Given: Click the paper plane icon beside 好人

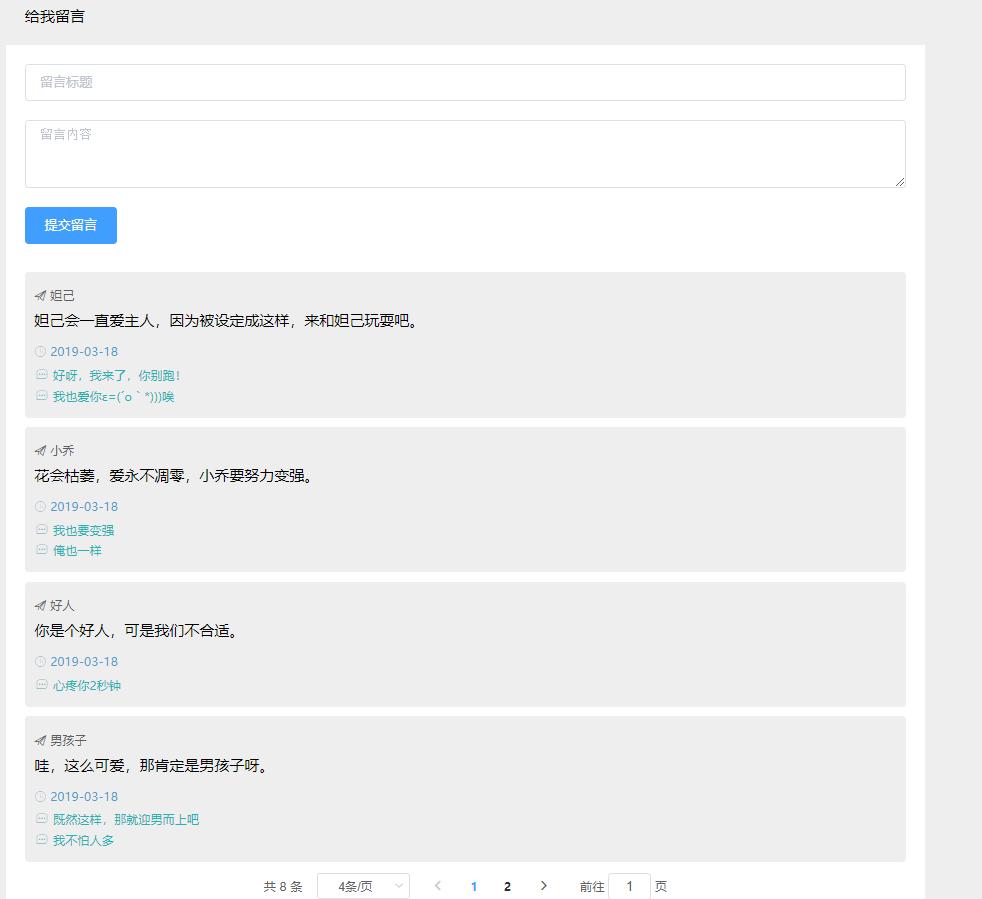Looking at the screenshot, I should click(39, 605).
